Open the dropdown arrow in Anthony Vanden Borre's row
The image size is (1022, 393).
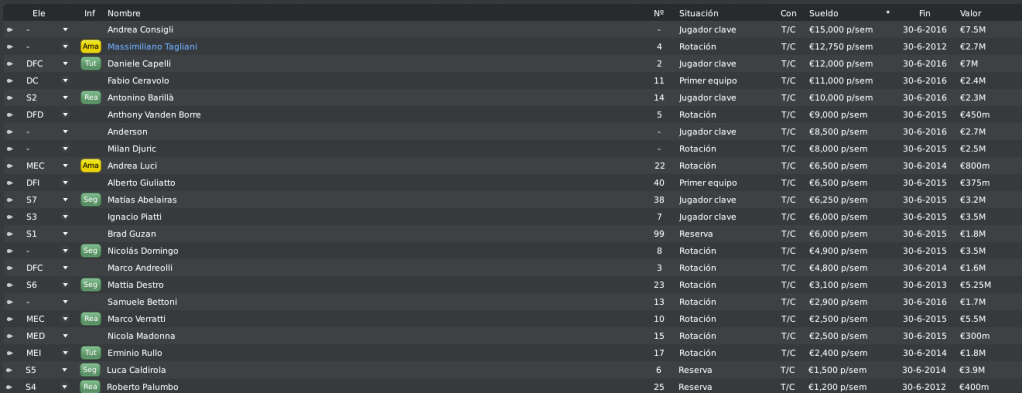[x=65, y=115]
